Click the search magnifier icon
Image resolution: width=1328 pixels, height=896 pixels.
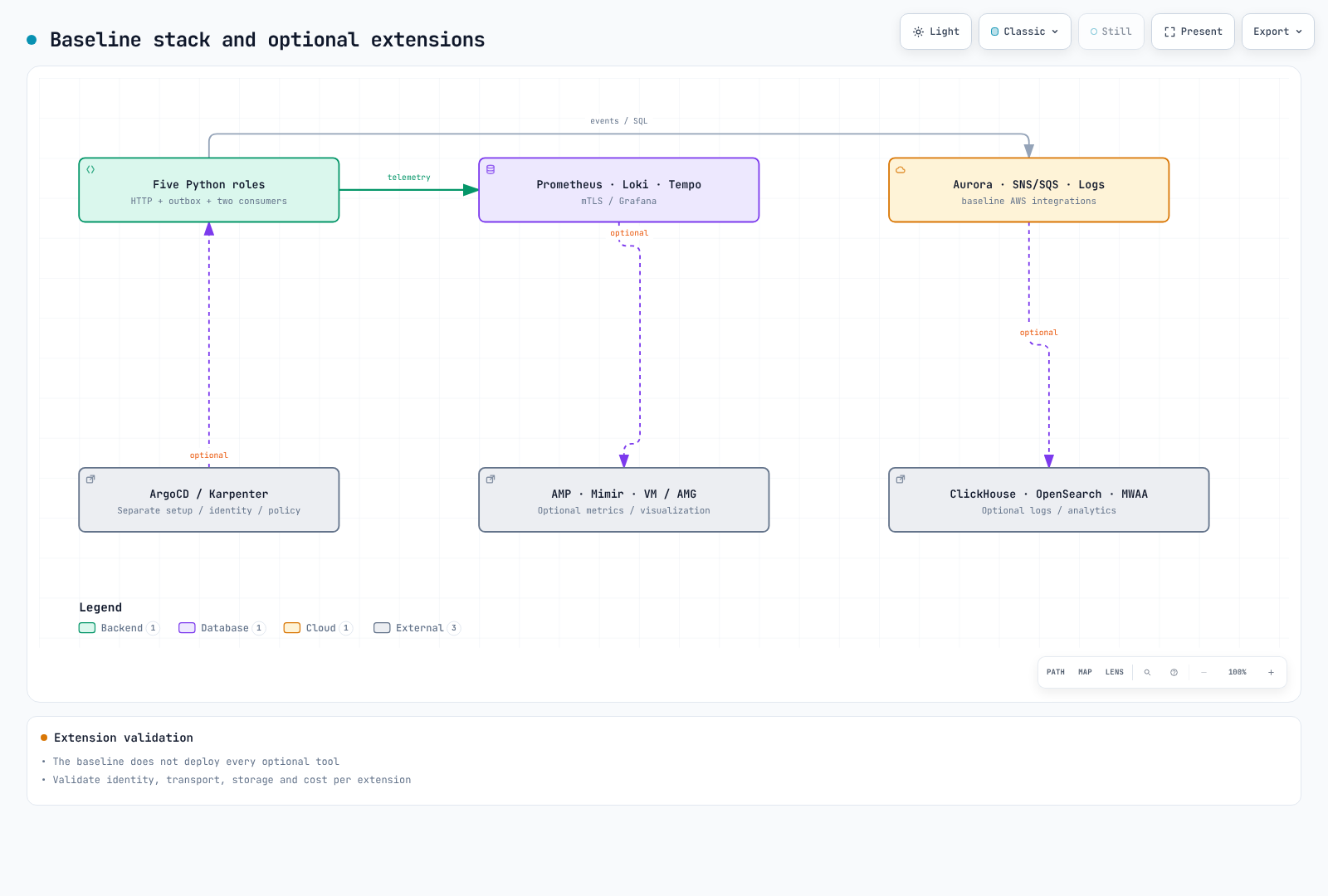click(1147, 672)
